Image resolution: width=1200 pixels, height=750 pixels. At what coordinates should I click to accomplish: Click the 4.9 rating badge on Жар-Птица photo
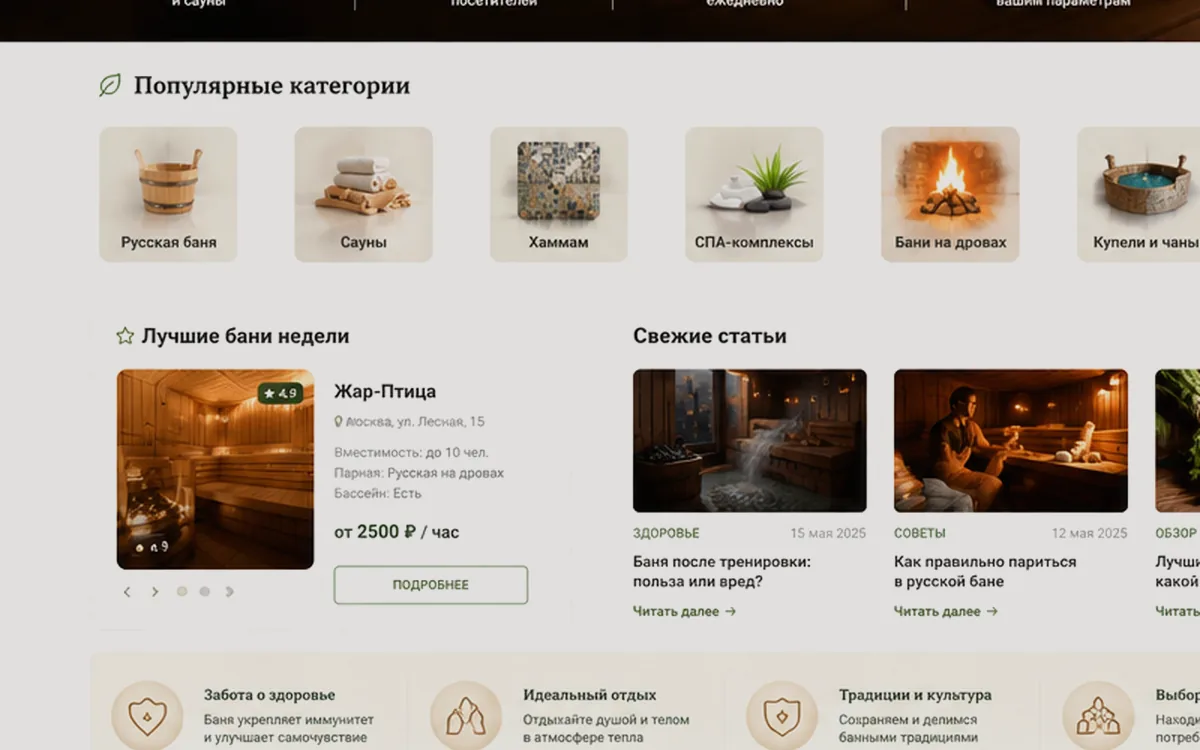pyautogui.click(x=281, y=393)
